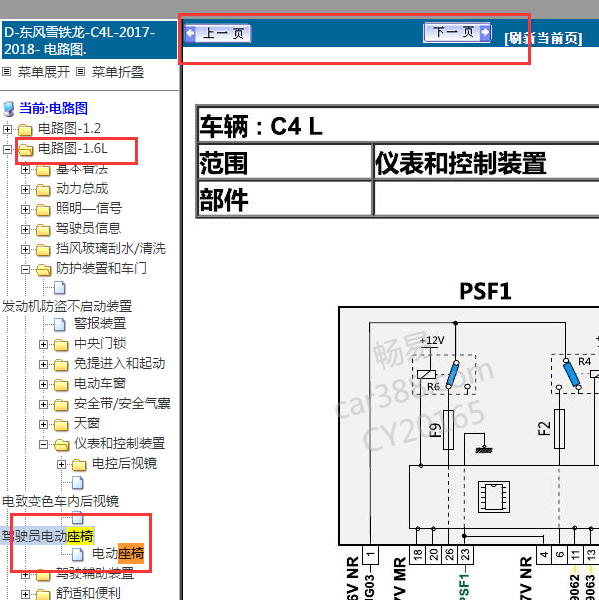Open the 警报装置 diagram entry
Image resolution: width=599 pixels, height=600 pixels.
click(100, 324)
